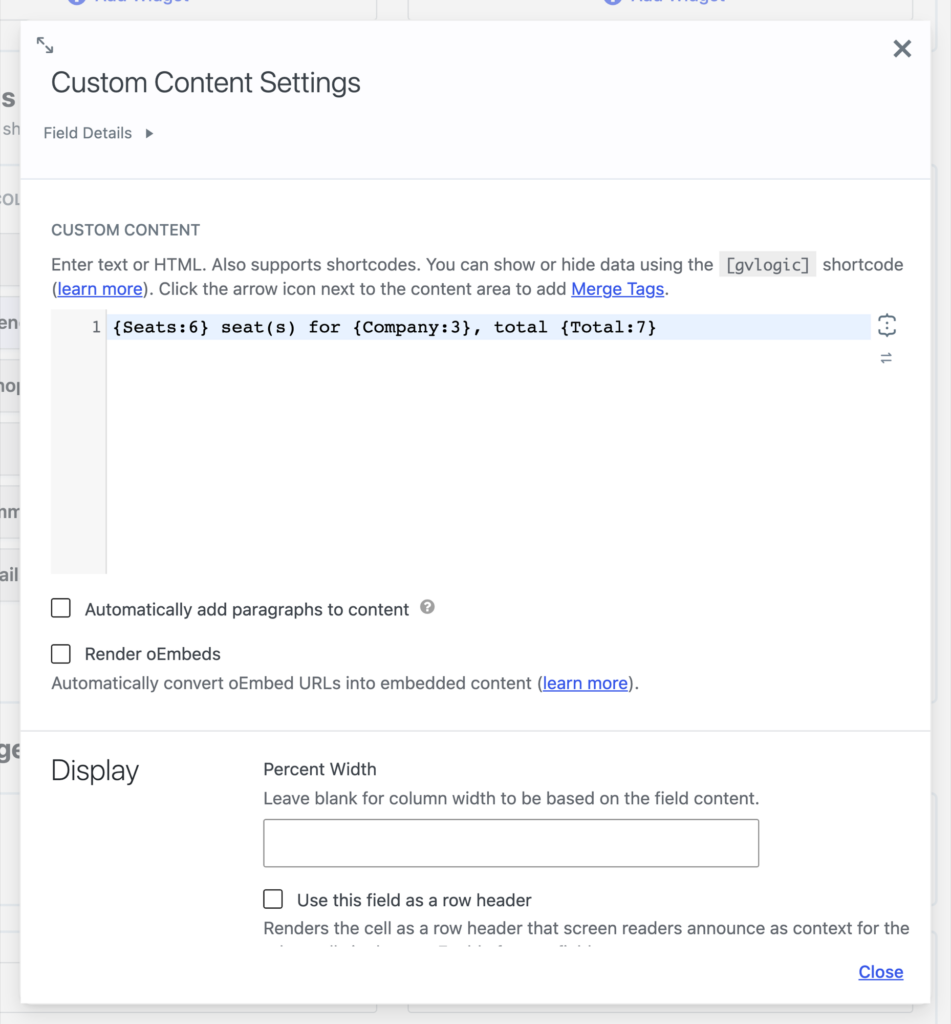Open the Merge Tags link
This screenshot has height=1024, width=951.
click(x=617, y=289)
